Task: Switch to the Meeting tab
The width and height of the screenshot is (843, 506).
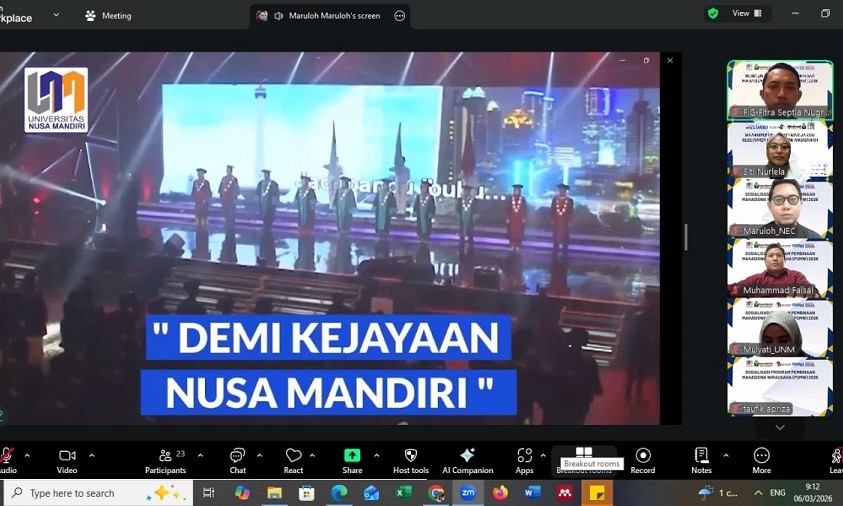Action: pyautogui.click(x=108, y=16)
